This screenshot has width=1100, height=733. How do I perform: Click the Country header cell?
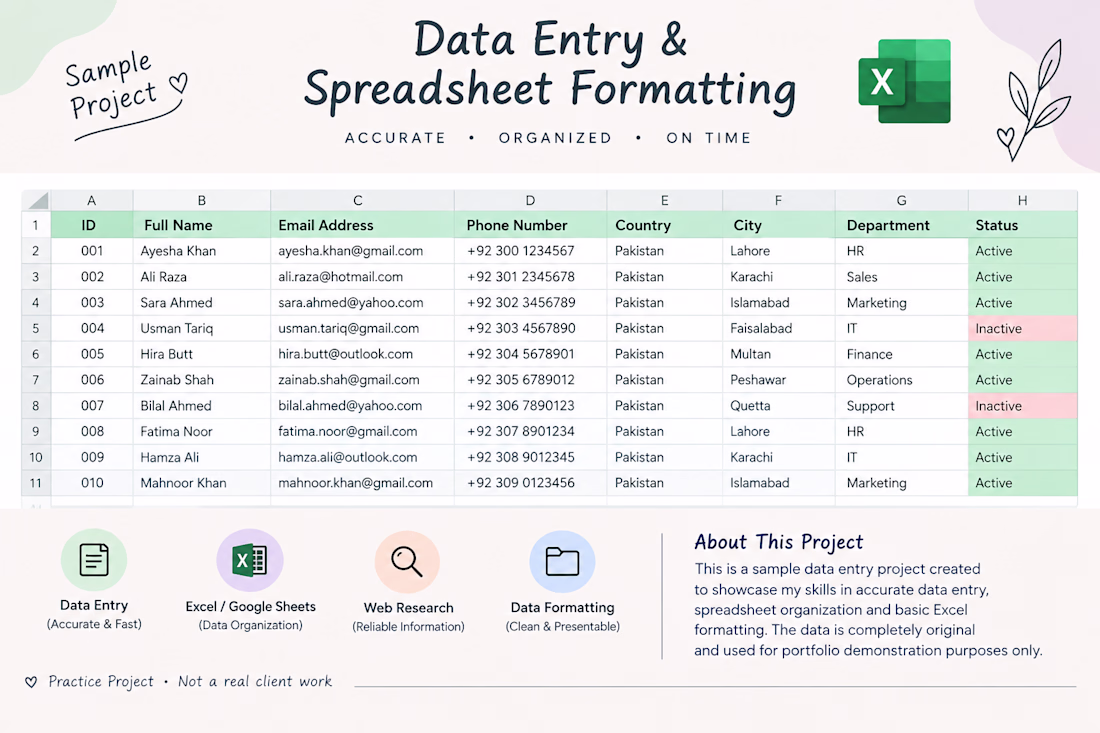664,225
